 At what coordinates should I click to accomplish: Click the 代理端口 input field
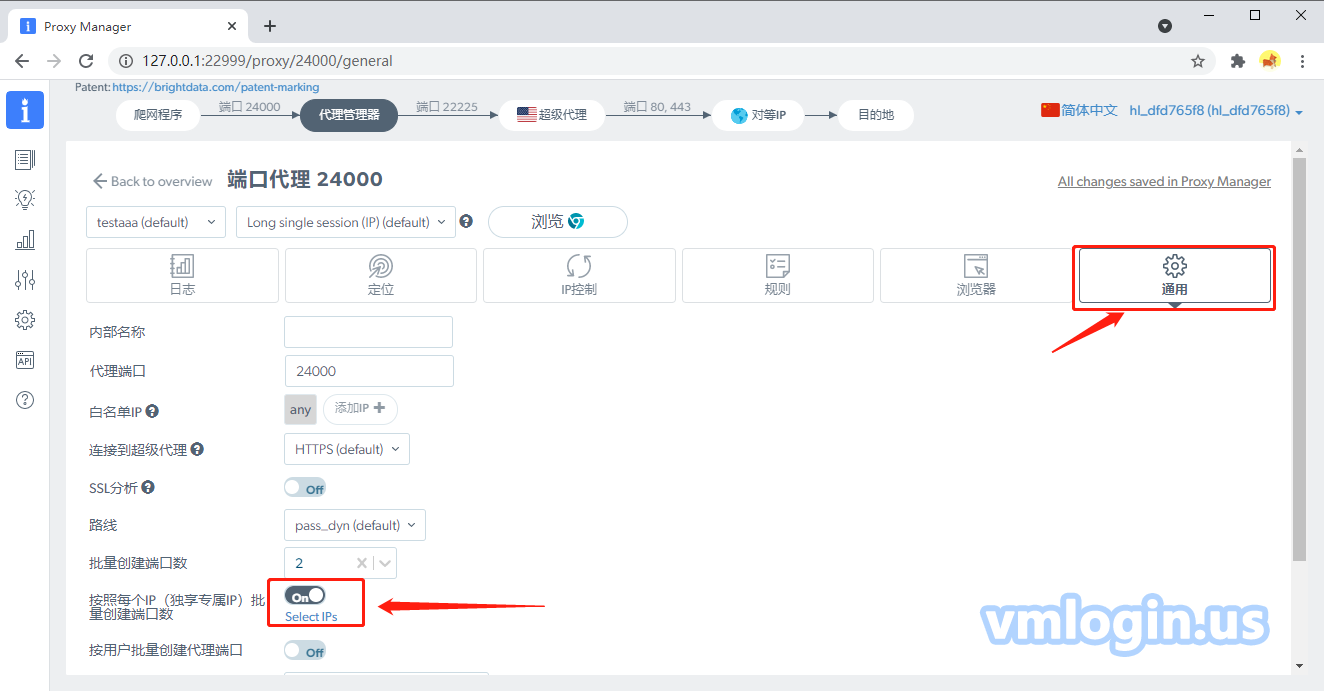point(368,371)
